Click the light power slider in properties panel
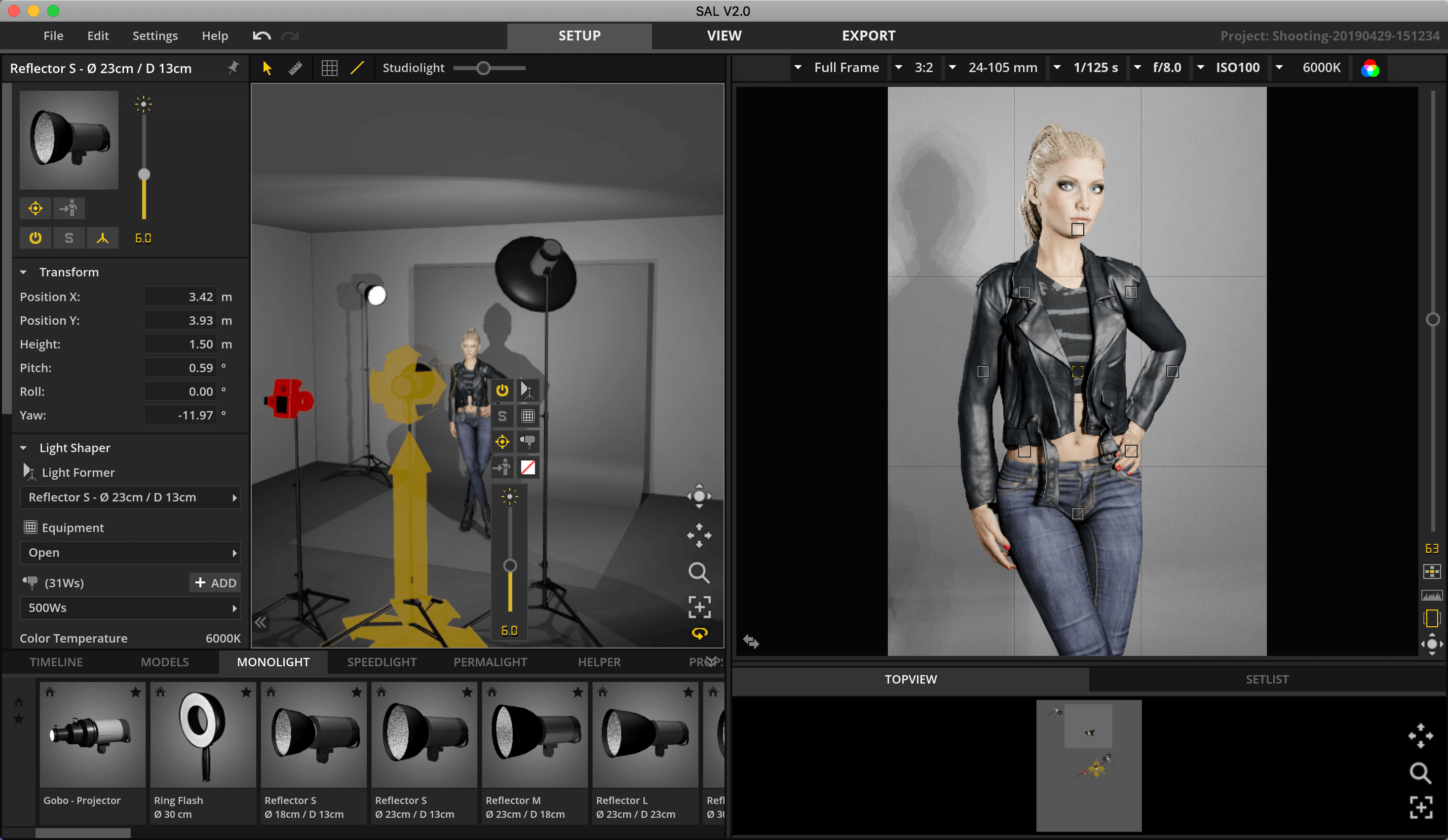The height and width of the screenshot is (840, 1448). [144, 167]
